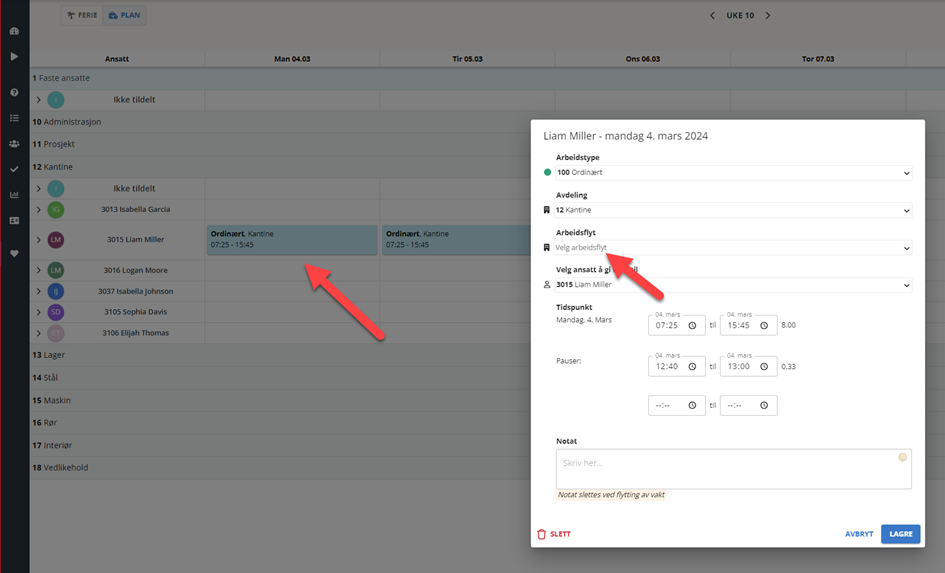Image resolution: width=945 pixels, height=573 pixels.
Task: Switch to PLAN view tab
Action: pyautogui.click(x=125, y=16)
